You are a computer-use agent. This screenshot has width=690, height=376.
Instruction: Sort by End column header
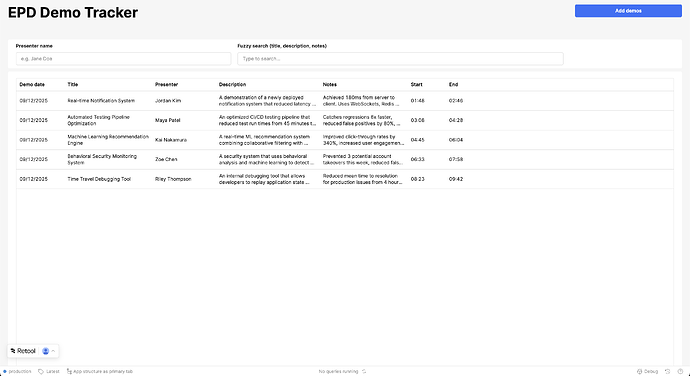pos(453,85)
